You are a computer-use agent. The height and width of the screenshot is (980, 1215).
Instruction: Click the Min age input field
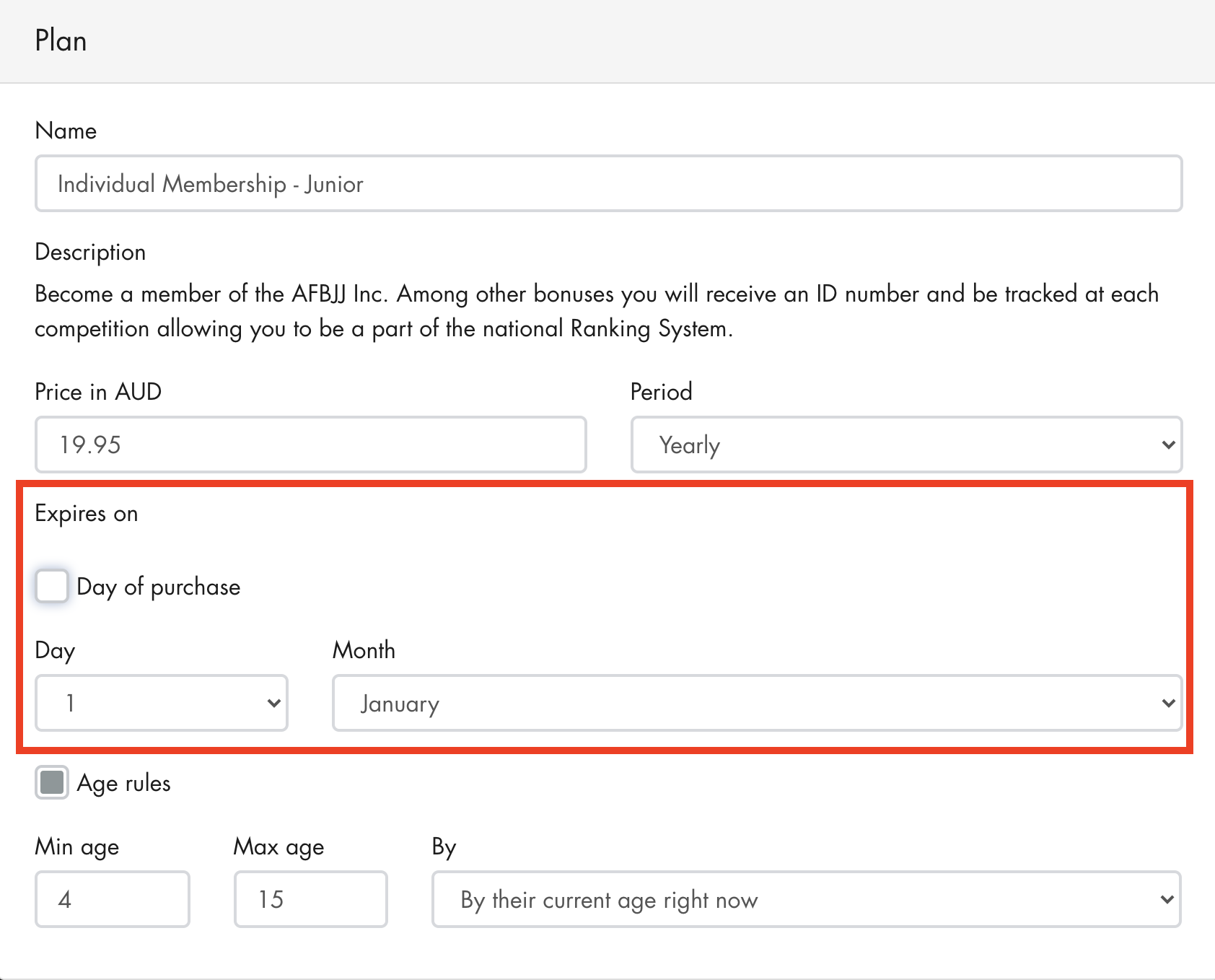pos(113,899)
